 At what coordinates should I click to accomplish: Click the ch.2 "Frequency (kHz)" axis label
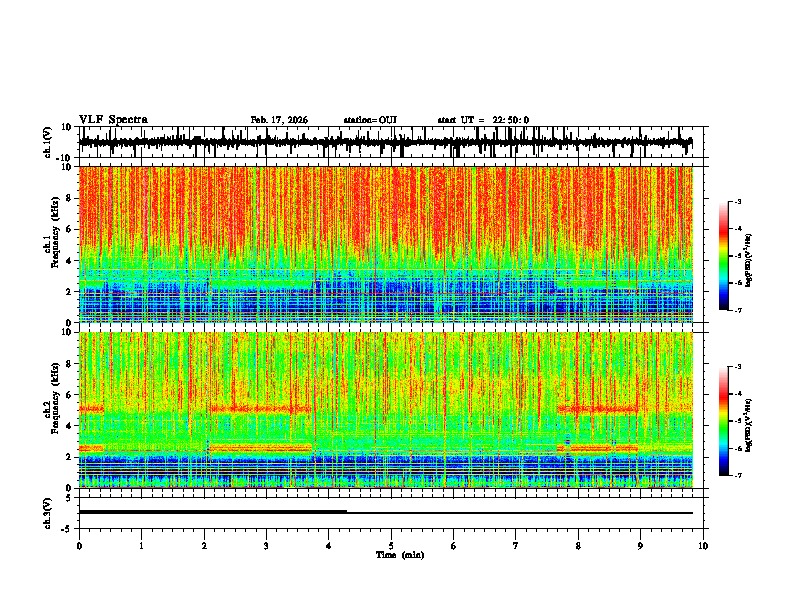click(55, 398)
